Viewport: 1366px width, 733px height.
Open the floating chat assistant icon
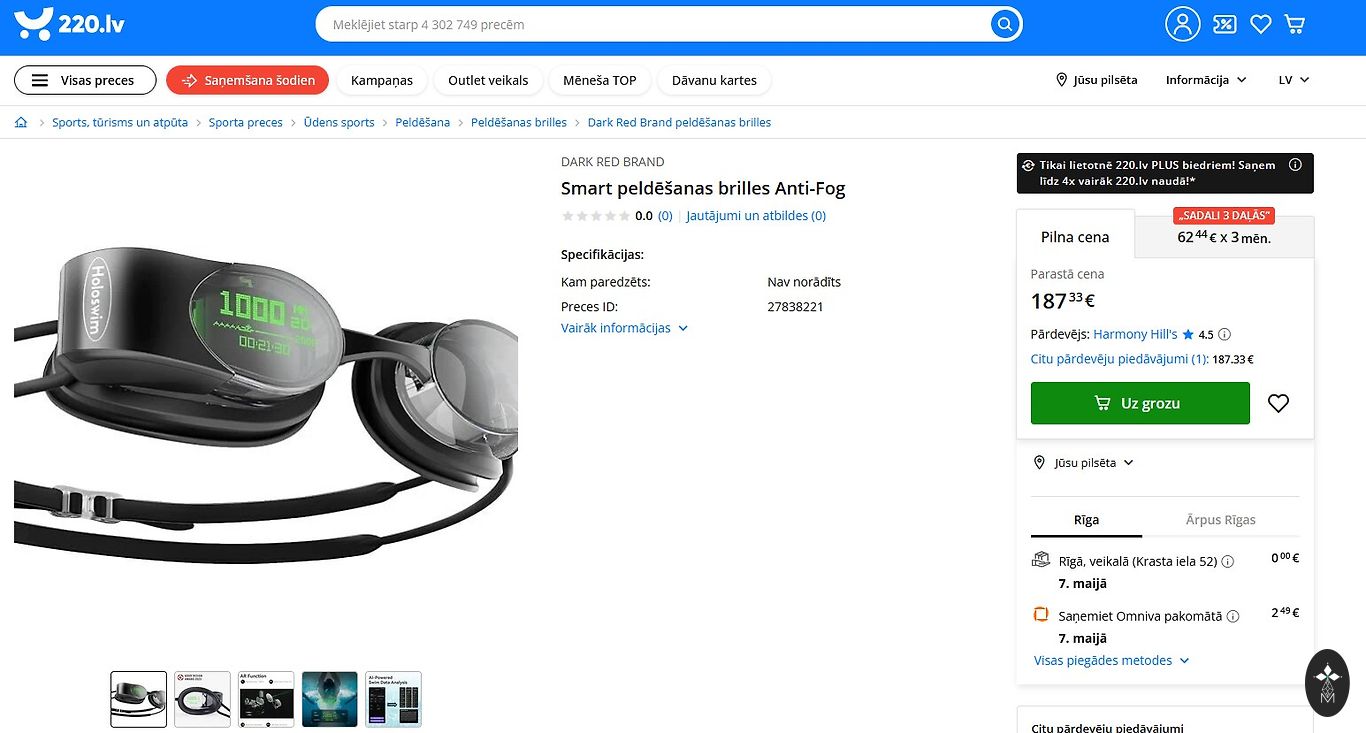(1327, 683)
